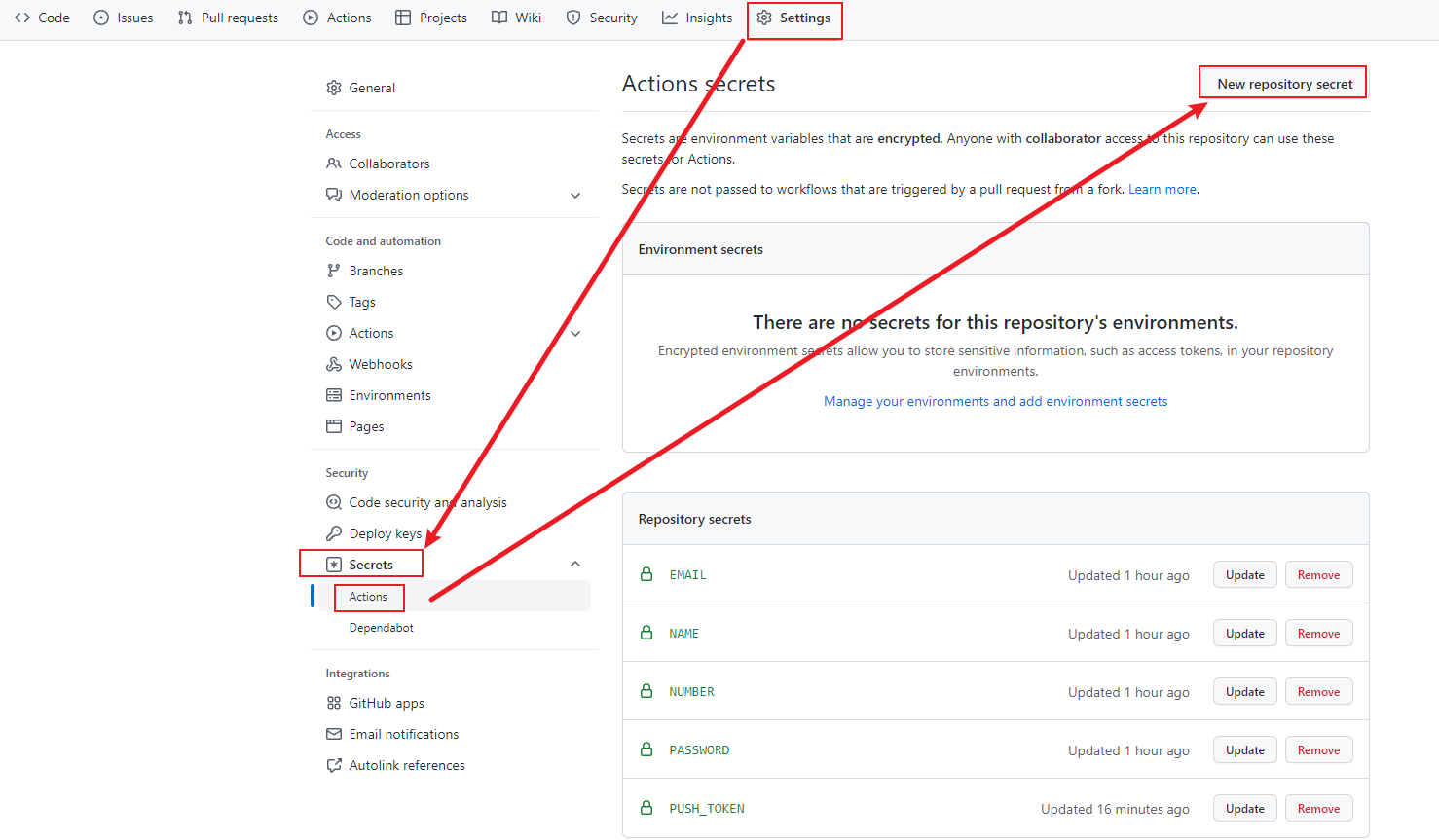This screenshot has height=840, width=1439.
Task: Expand the sidebar Actions chevron under Code and automation
Action: 575,333
